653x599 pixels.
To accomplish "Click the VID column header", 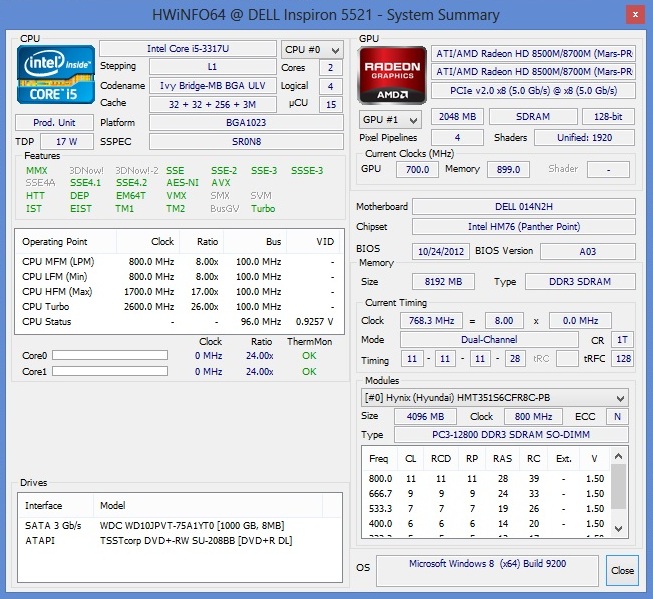I will coord(314,242).
